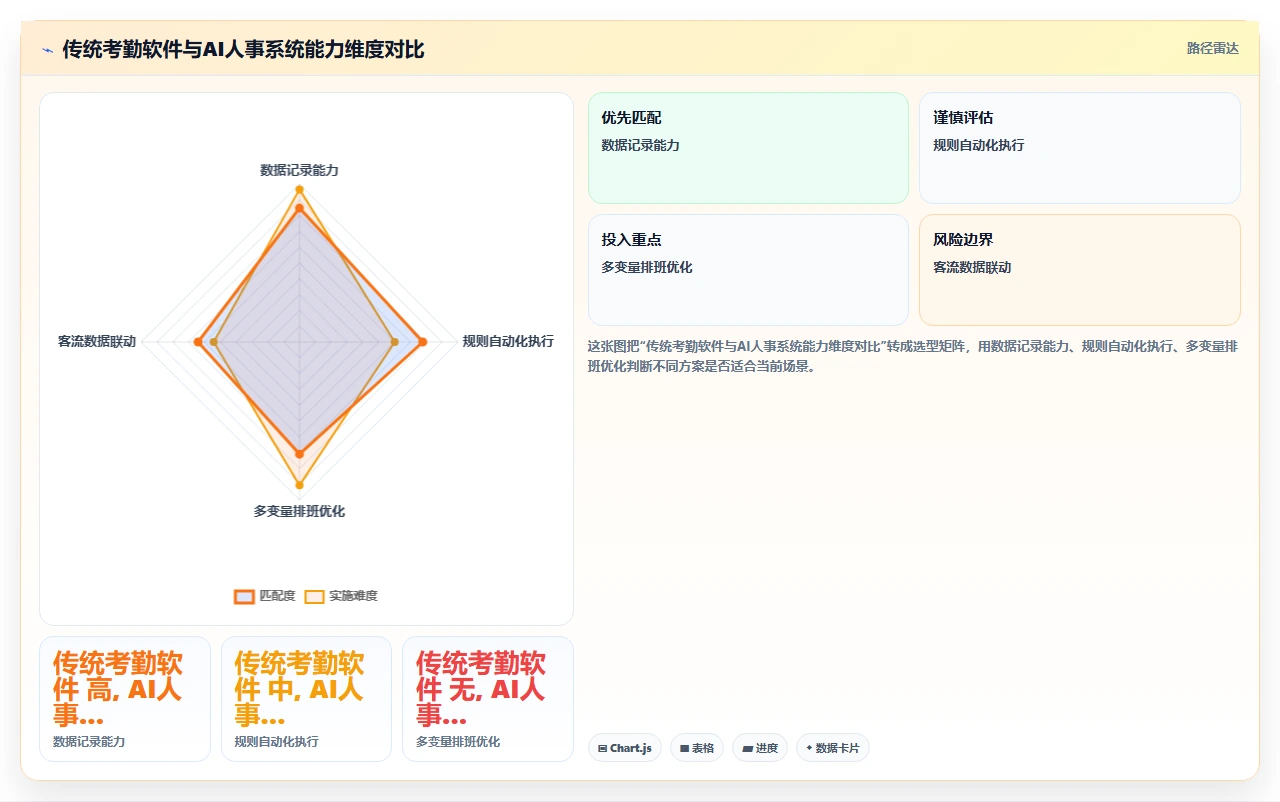Open the red stat card for 多变量排班优化

pos(488,699)
